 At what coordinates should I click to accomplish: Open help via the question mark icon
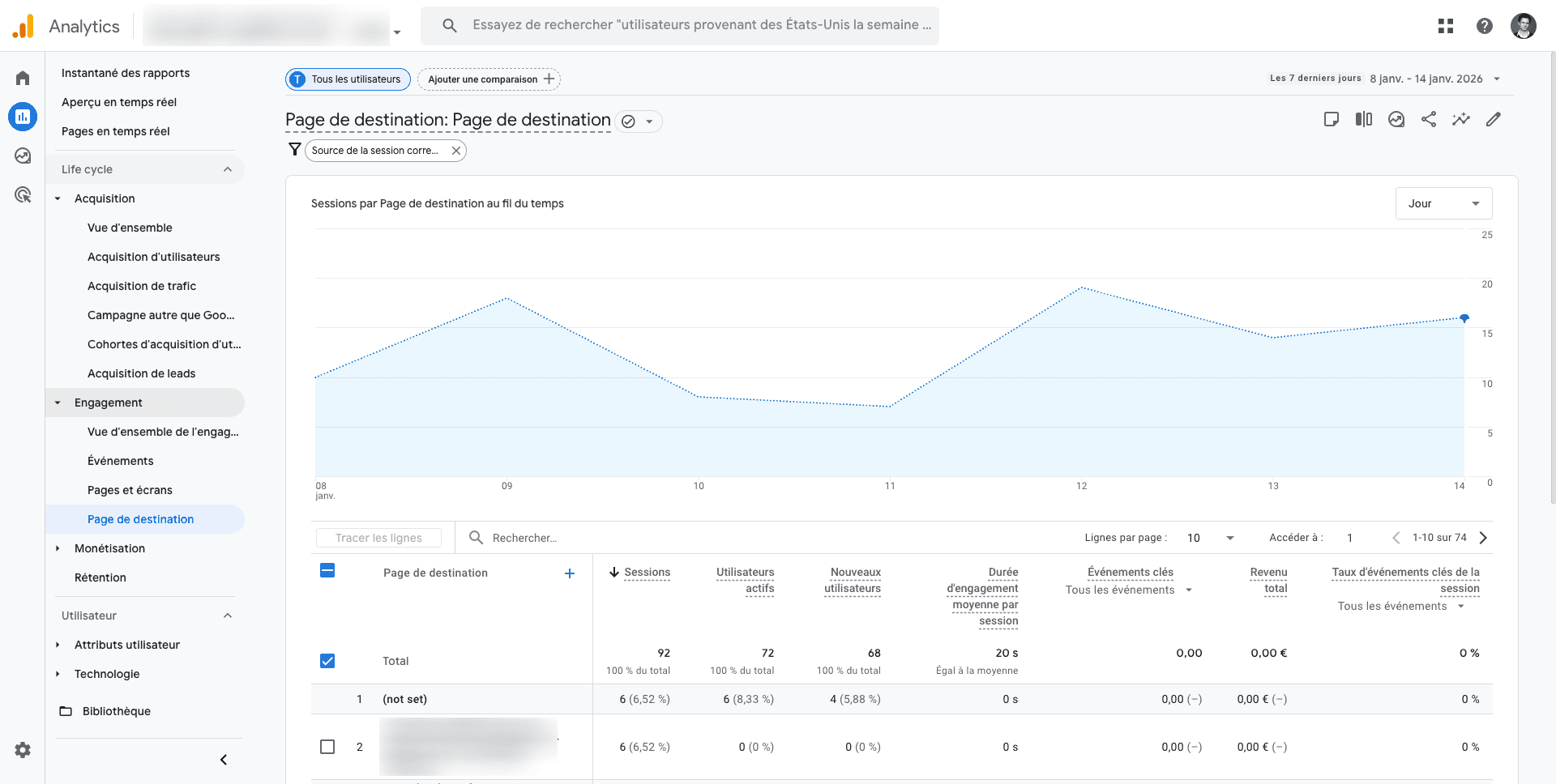click(1485, 25)
